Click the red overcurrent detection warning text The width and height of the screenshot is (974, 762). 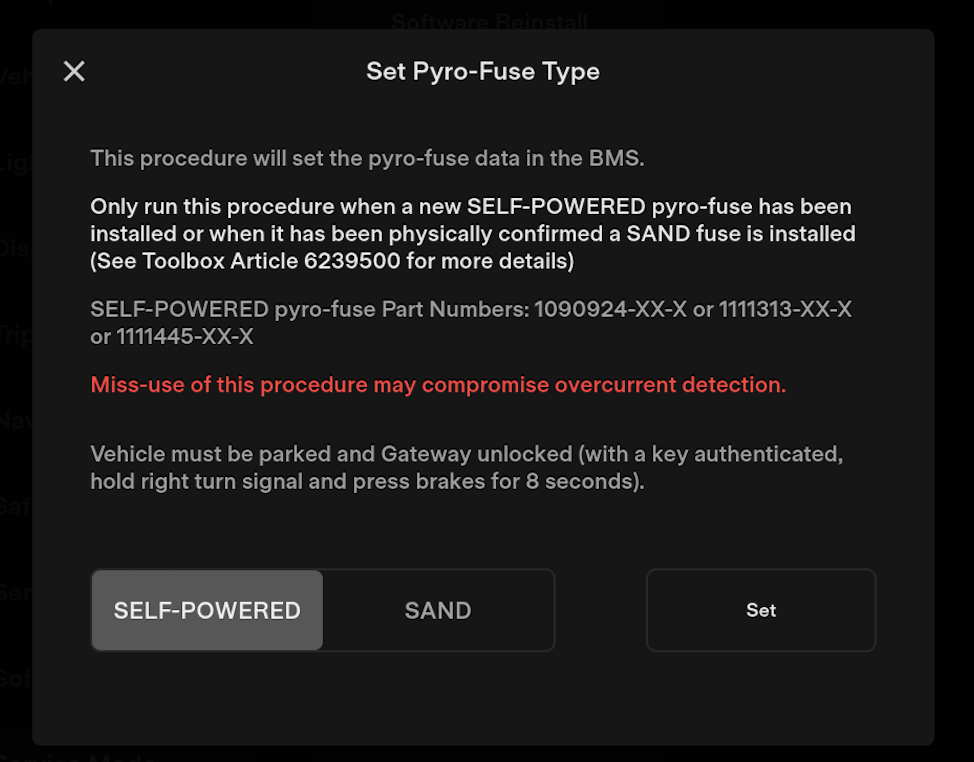tap(438, 385)
